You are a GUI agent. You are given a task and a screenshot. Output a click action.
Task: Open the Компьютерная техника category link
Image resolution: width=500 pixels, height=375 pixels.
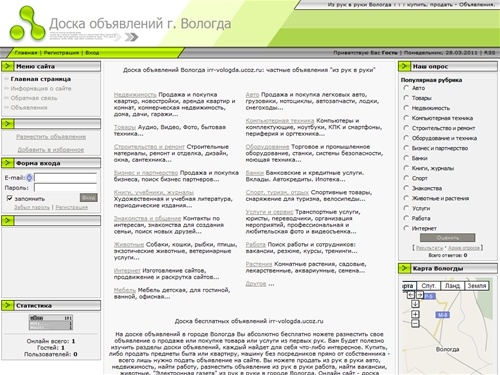coord(280,121)
